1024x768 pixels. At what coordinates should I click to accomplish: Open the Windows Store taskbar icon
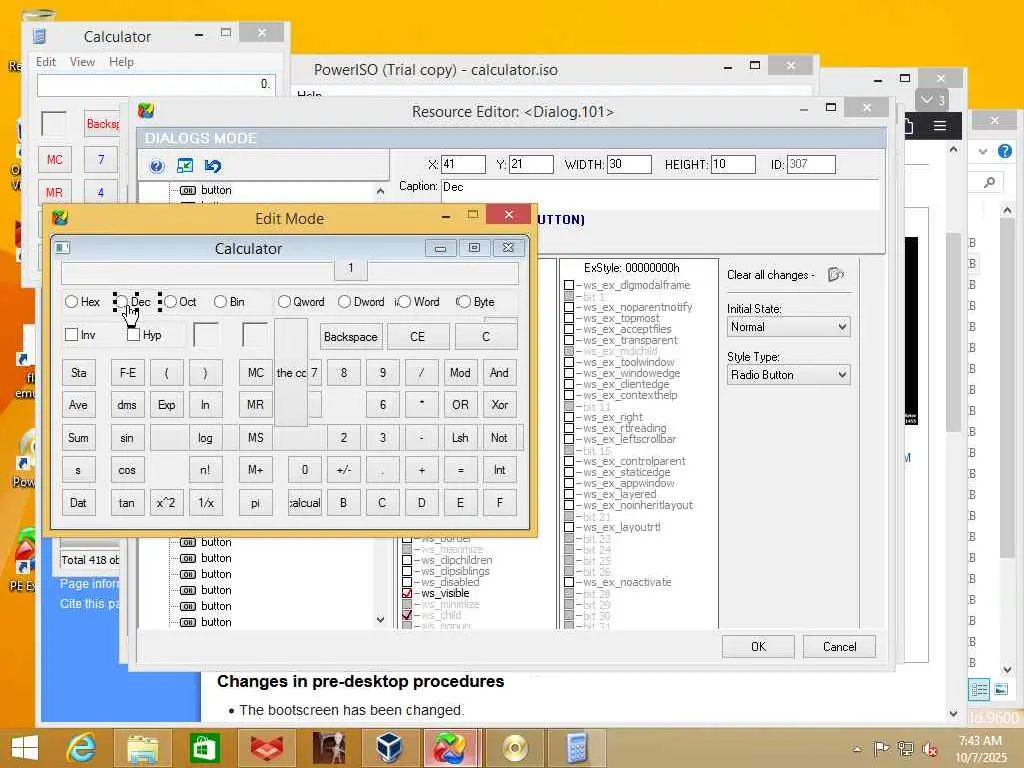pyautogui.click(x=204, y=748)
